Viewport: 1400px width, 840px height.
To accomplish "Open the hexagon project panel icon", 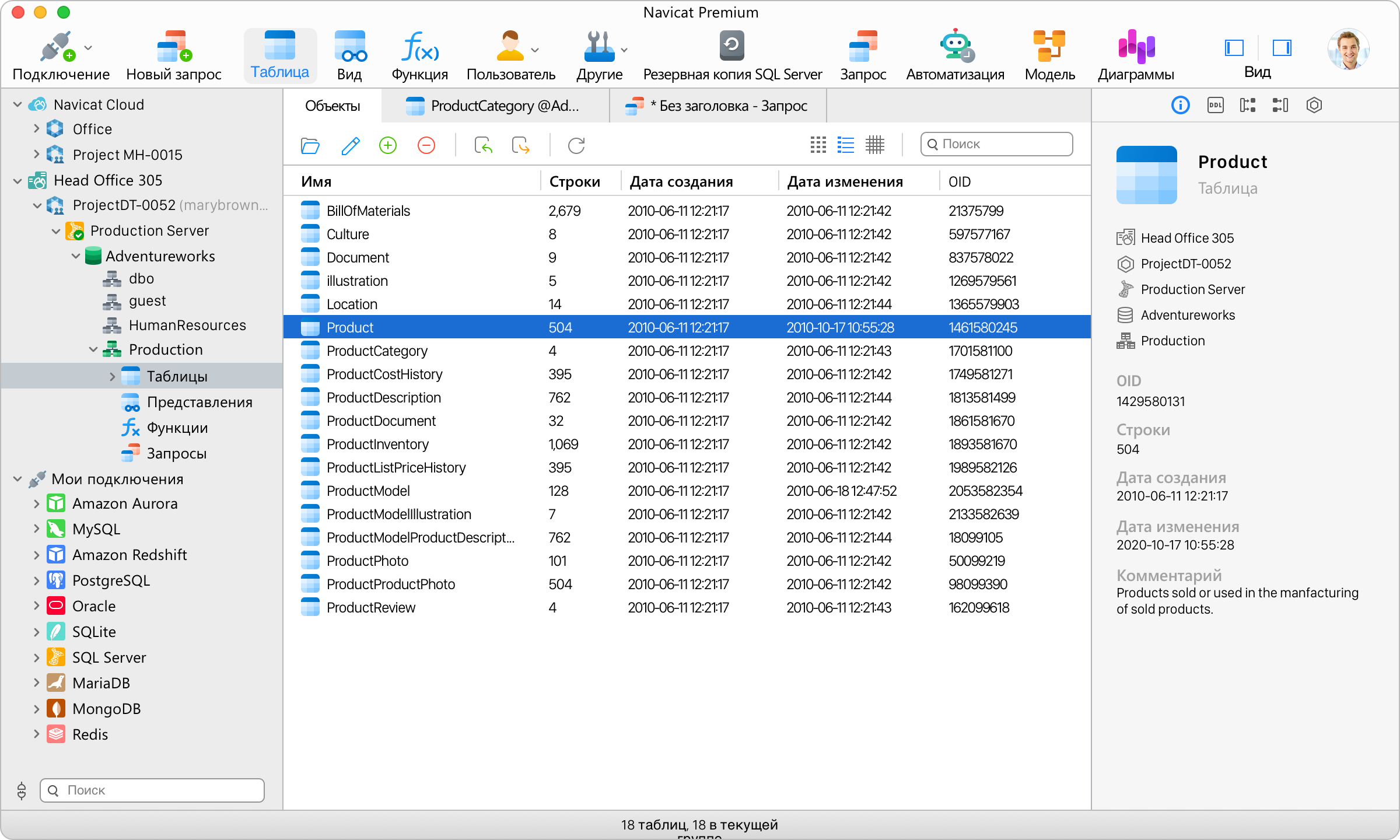I will (x=1314, y=105).
